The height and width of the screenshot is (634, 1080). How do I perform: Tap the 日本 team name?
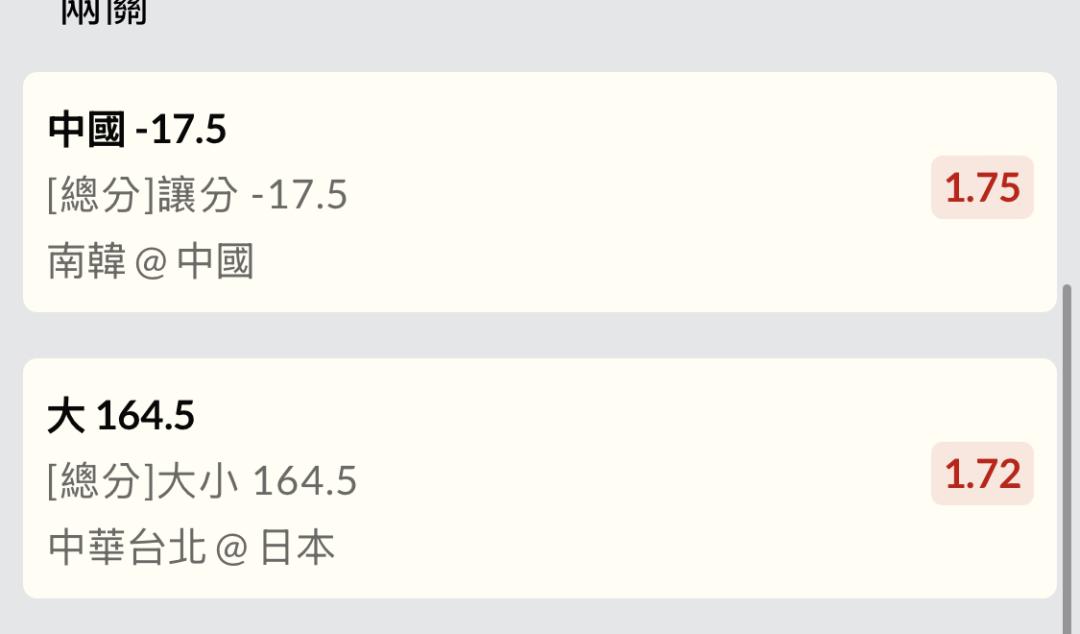tap(297, 548)
